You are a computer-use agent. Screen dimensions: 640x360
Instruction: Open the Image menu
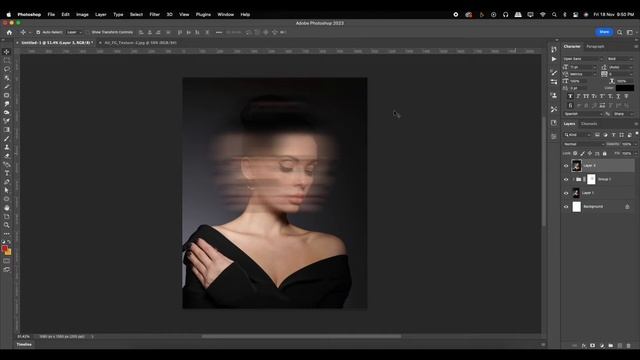point(82,14)
